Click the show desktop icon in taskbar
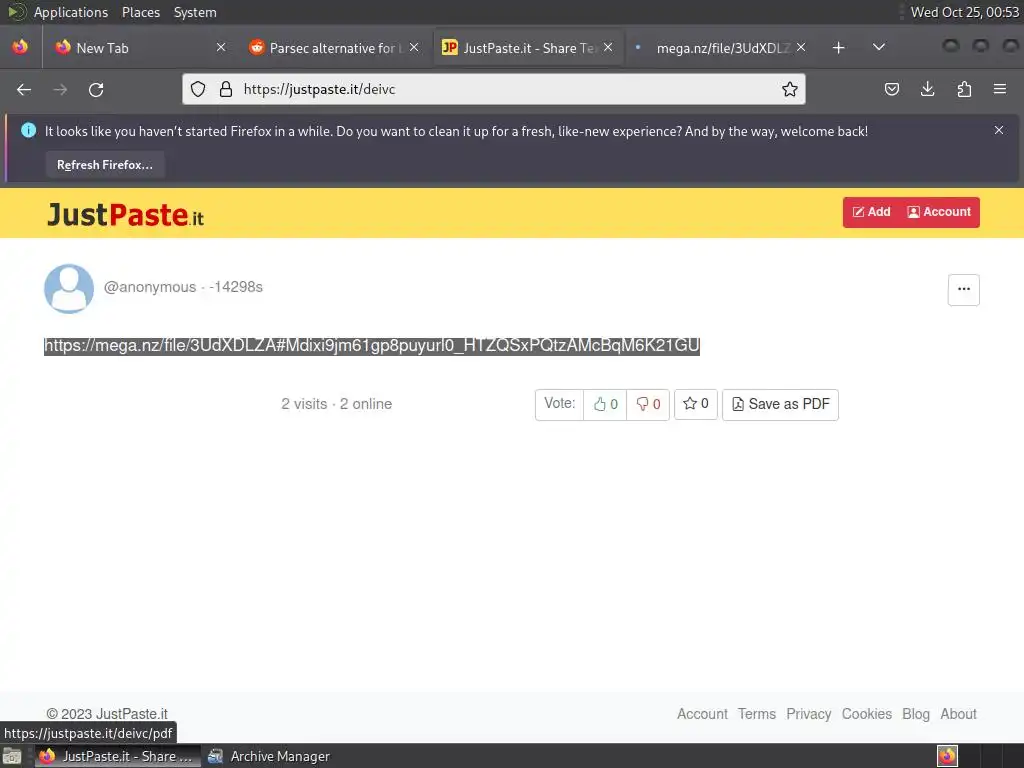Screen dimensions: 1024x768 click(12, 756)
